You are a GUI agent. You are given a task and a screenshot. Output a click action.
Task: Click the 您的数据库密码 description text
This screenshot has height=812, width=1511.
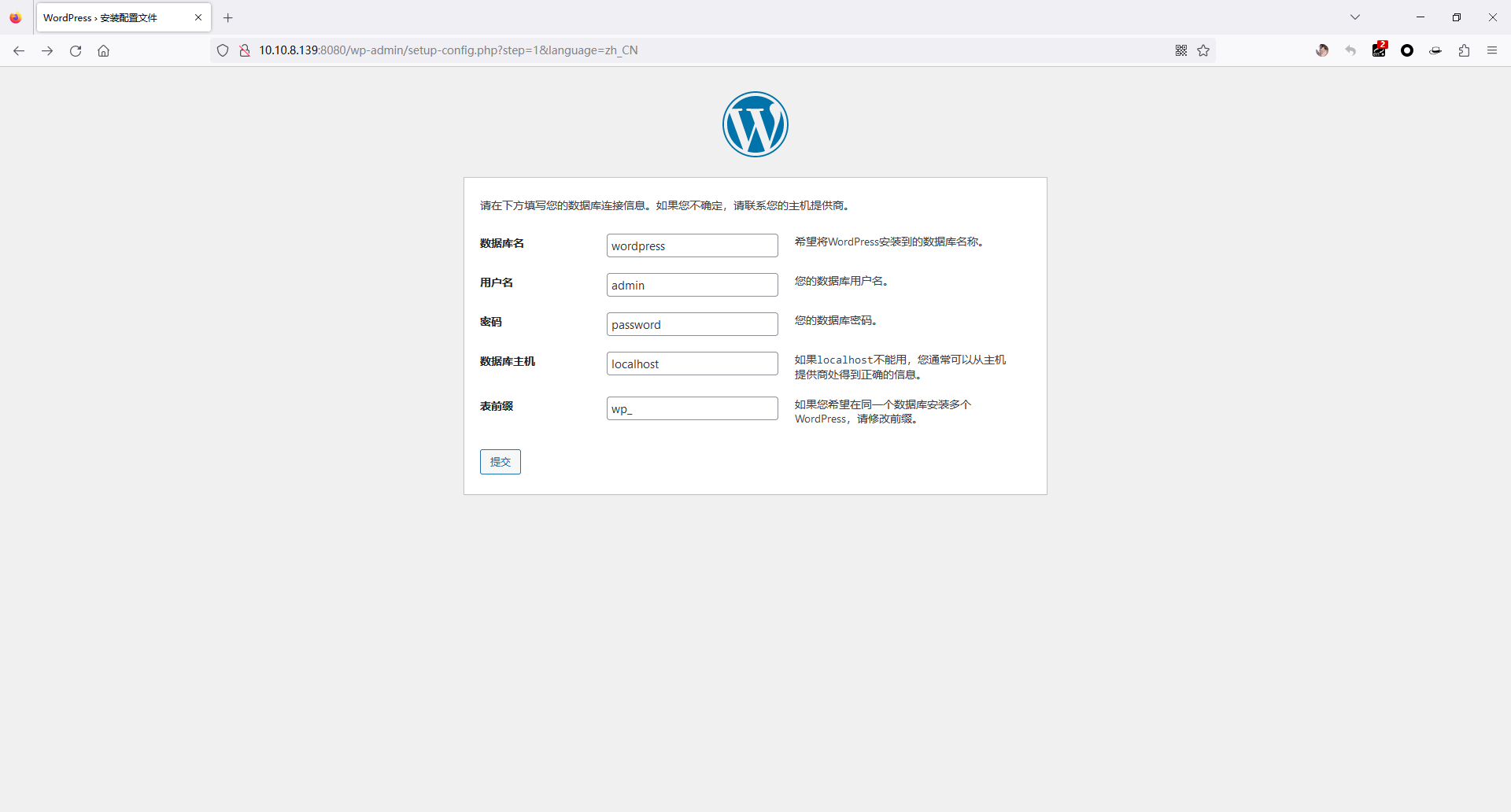tap(836, 320)
